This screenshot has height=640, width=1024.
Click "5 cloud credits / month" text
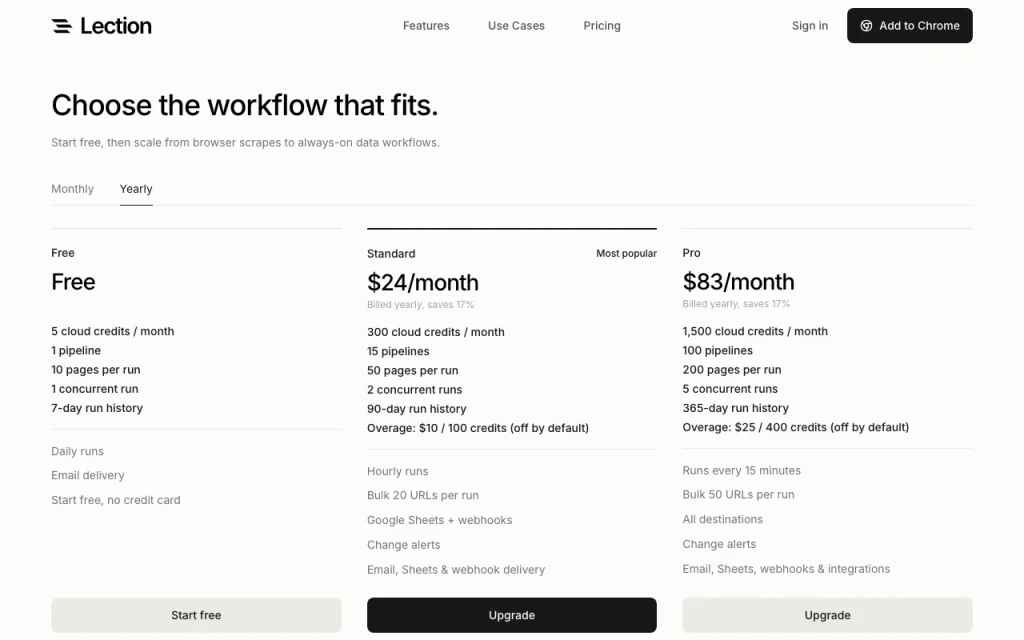tap(113, 331)
